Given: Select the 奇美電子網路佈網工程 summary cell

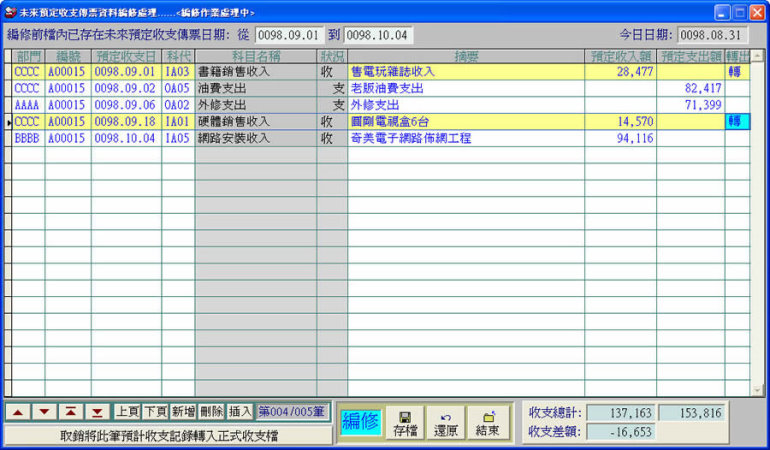Looking at the screenshot, I should click(x=465, y=138).
